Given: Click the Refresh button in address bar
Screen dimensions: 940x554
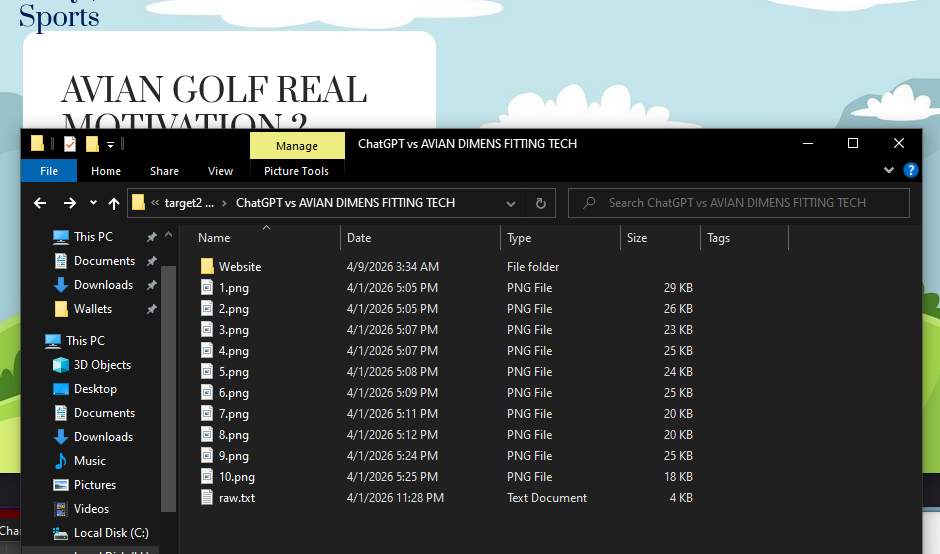Looking at the screenshot, I should pyautogui.click(x=541, y=203).
